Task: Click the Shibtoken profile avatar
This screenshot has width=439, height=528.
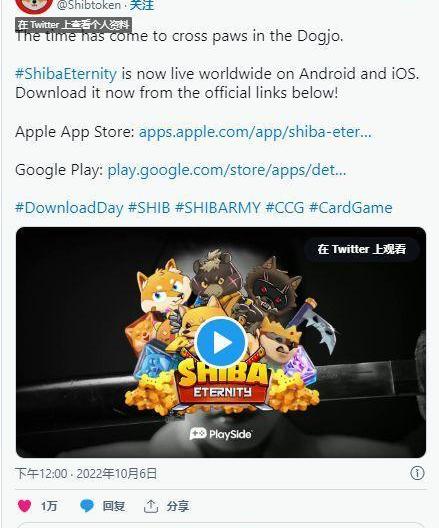Action: 34,6
